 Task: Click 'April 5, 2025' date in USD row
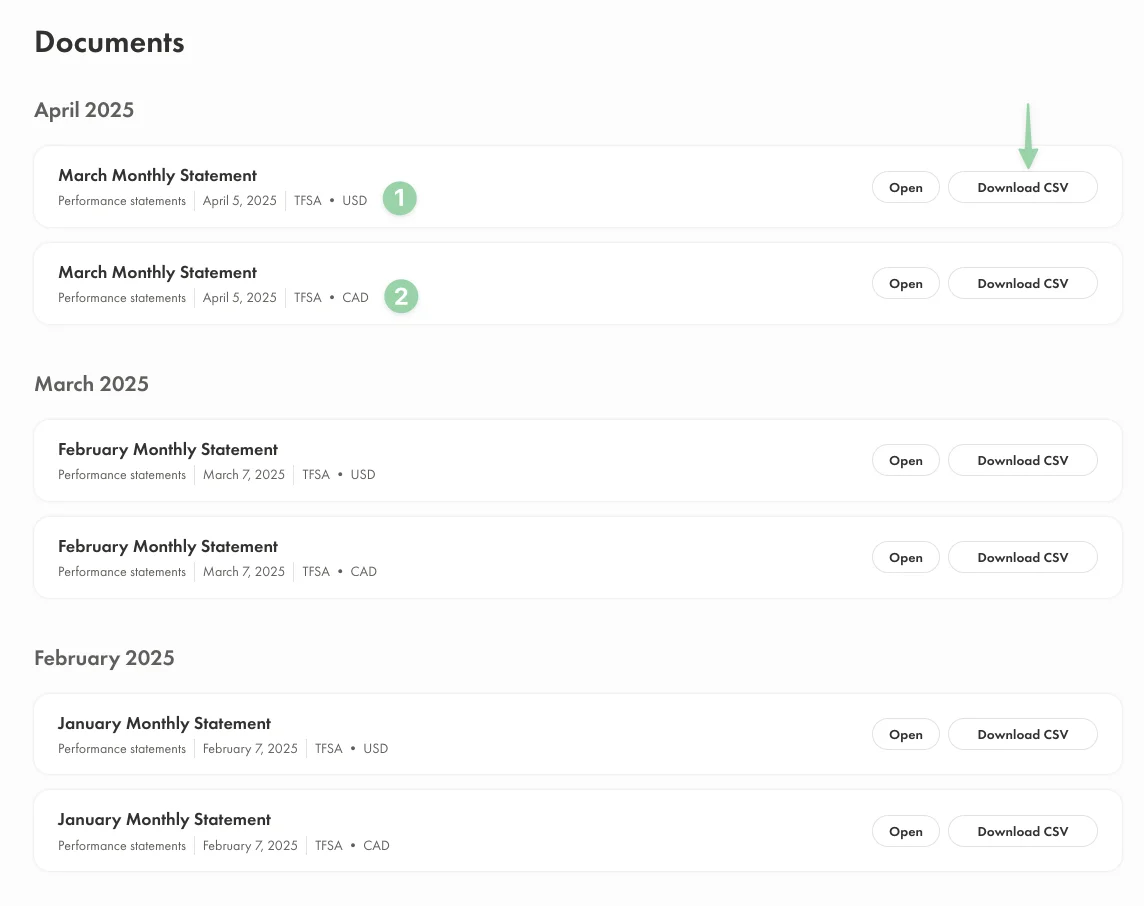click(239, 201)
